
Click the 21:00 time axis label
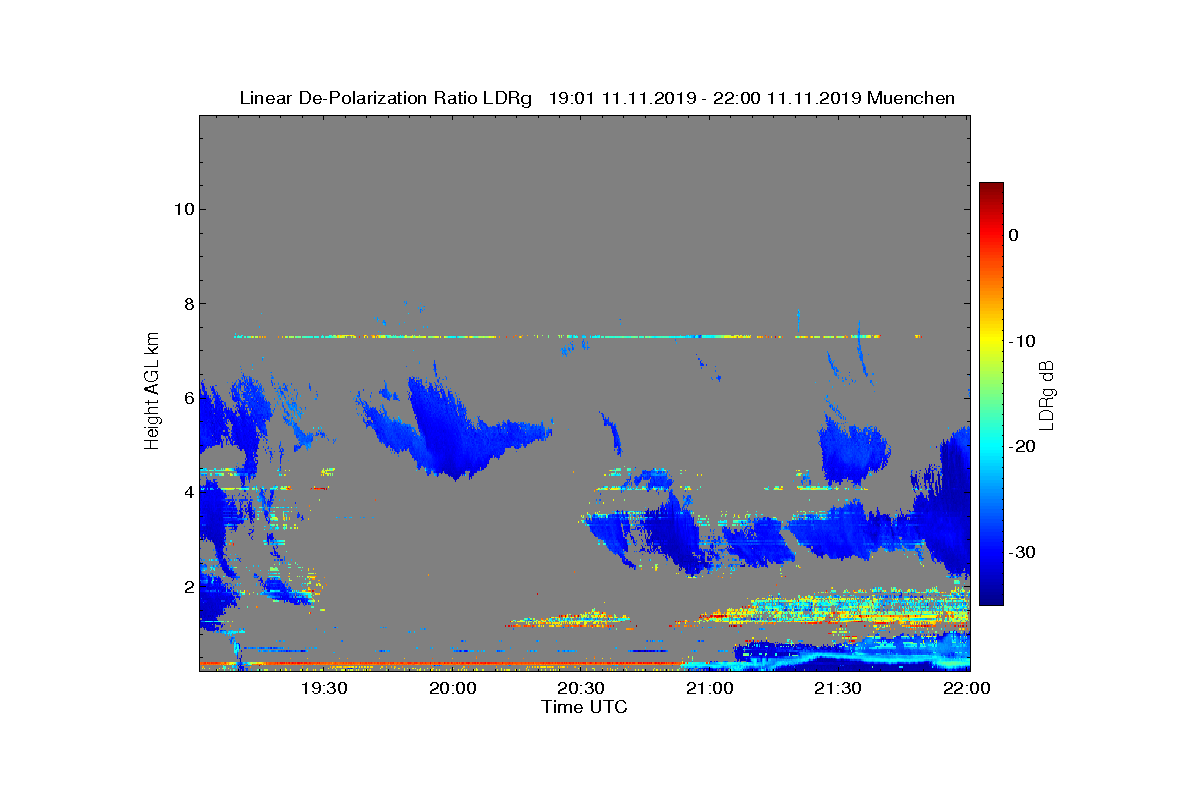[710, 688]
